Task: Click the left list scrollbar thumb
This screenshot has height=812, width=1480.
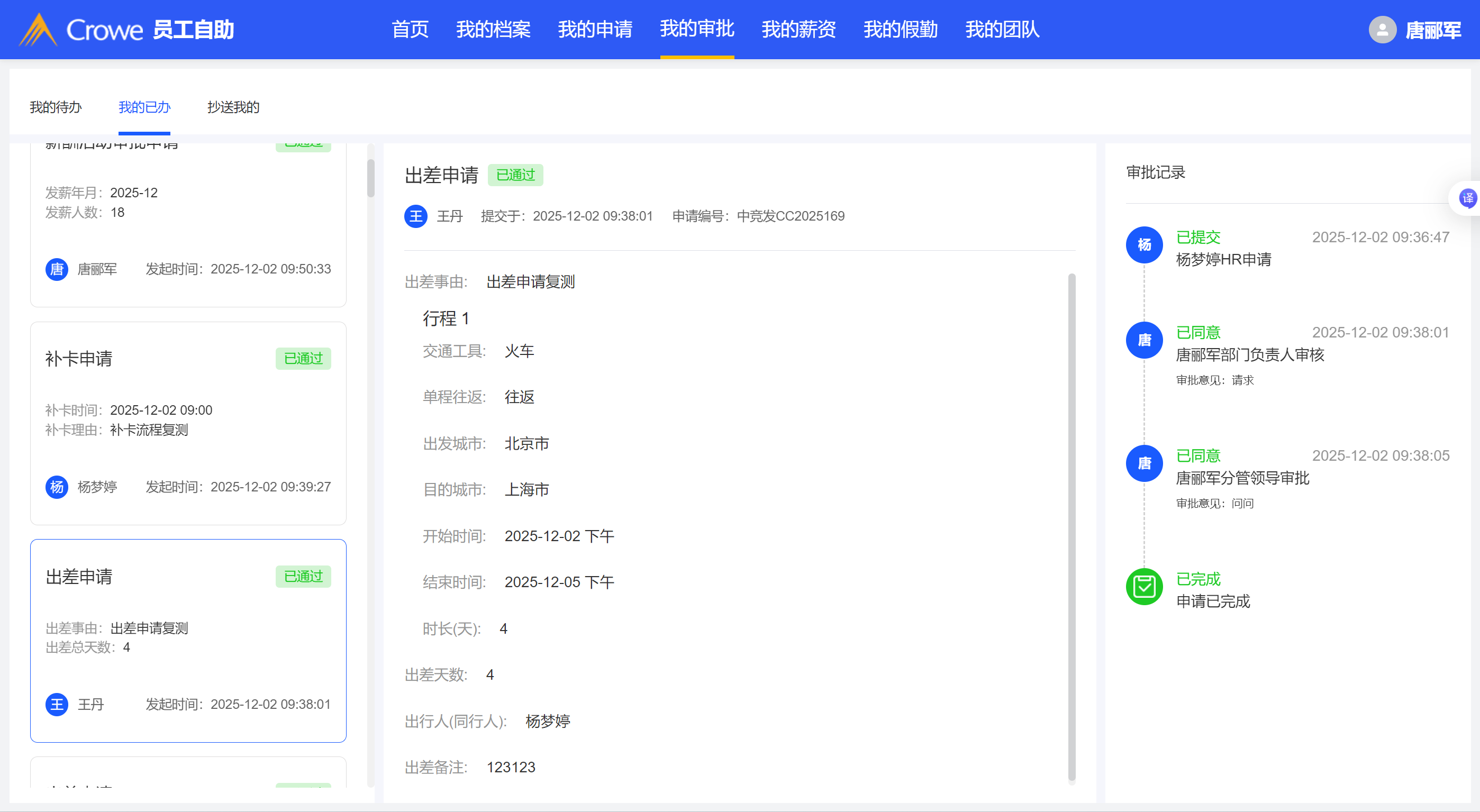Action: pos(370,178)
